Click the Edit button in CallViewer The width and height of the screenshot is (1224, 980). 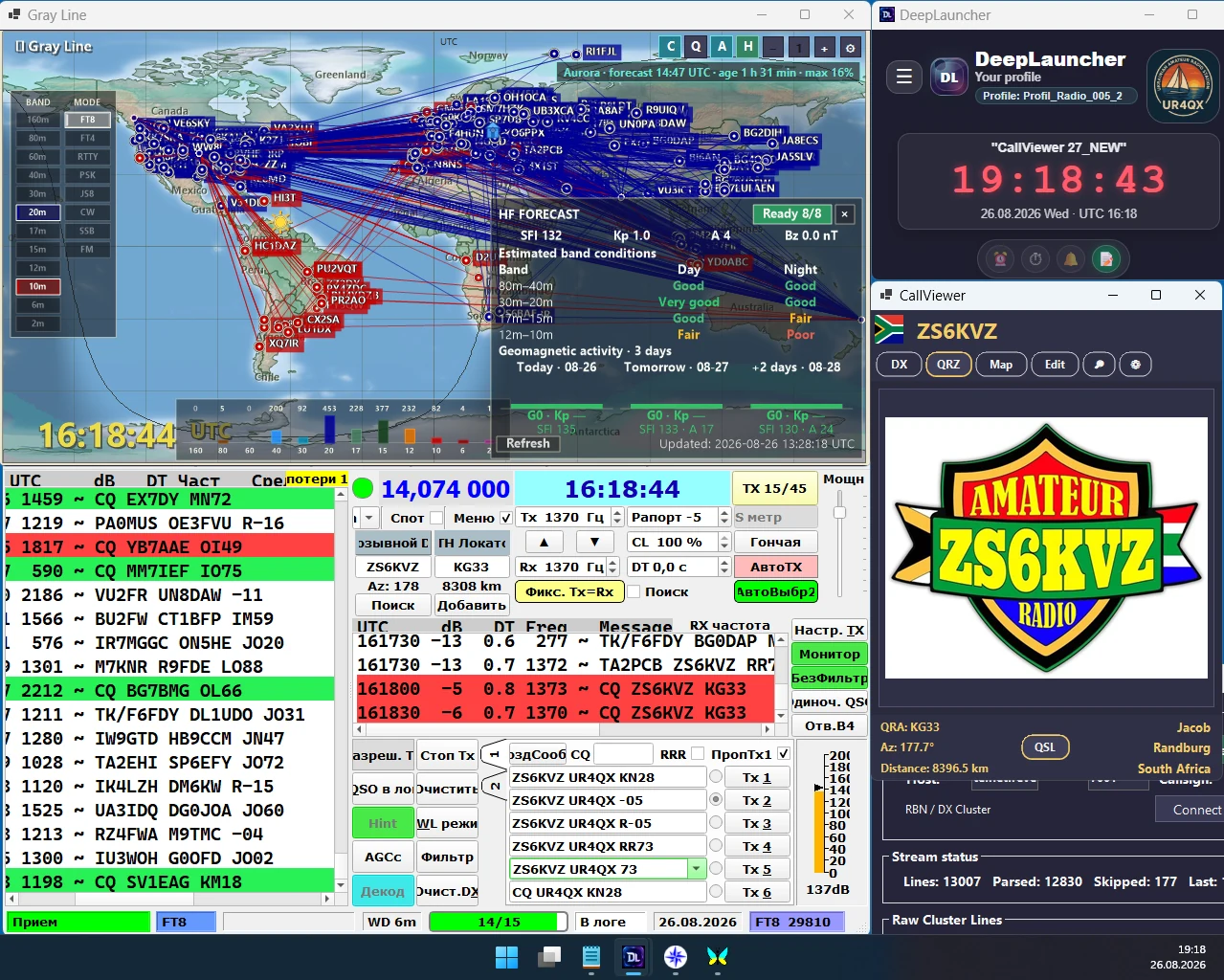click(x=1055, y=365)
